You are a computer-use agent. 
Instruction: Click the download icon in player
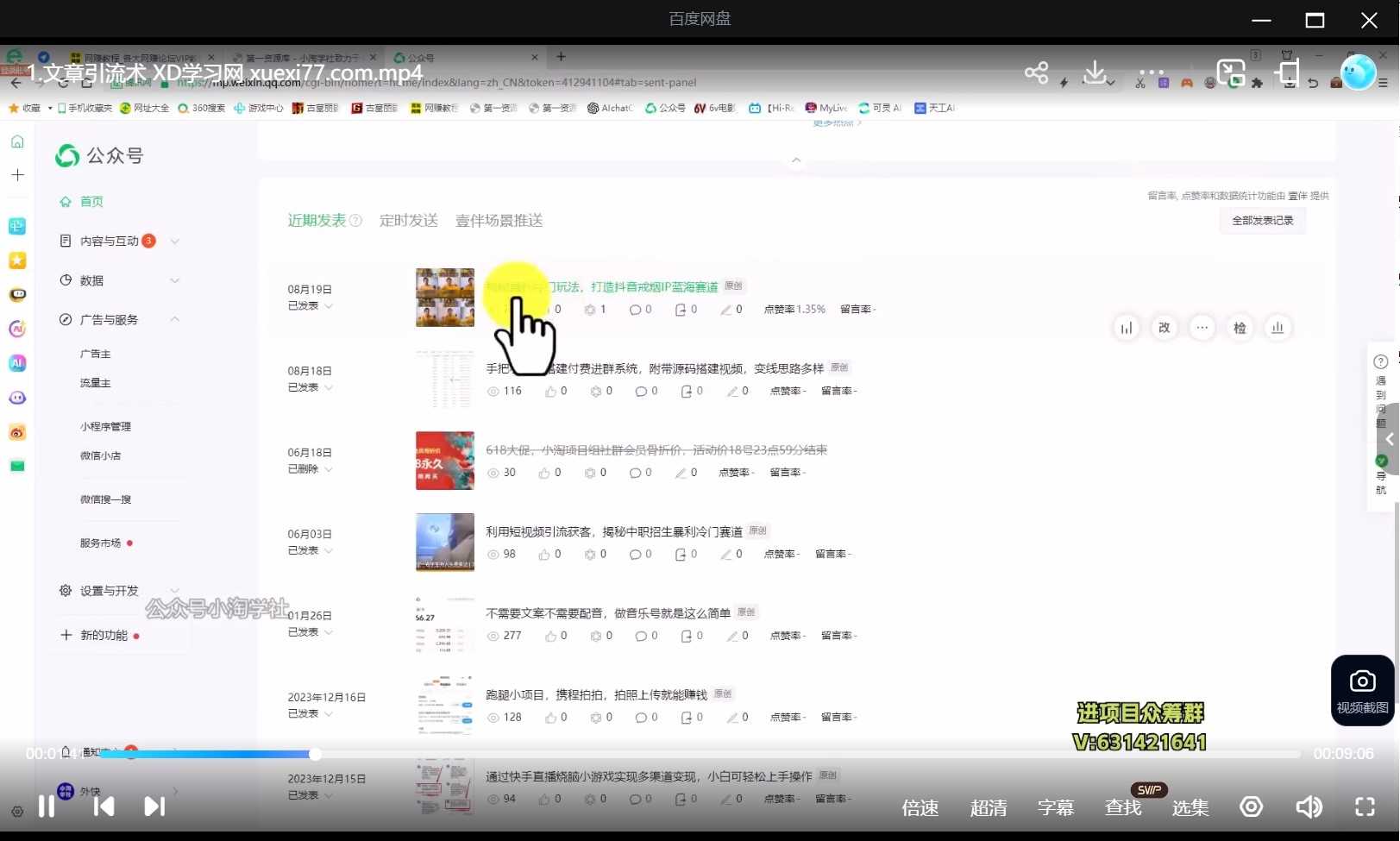tap(1095, 73)
